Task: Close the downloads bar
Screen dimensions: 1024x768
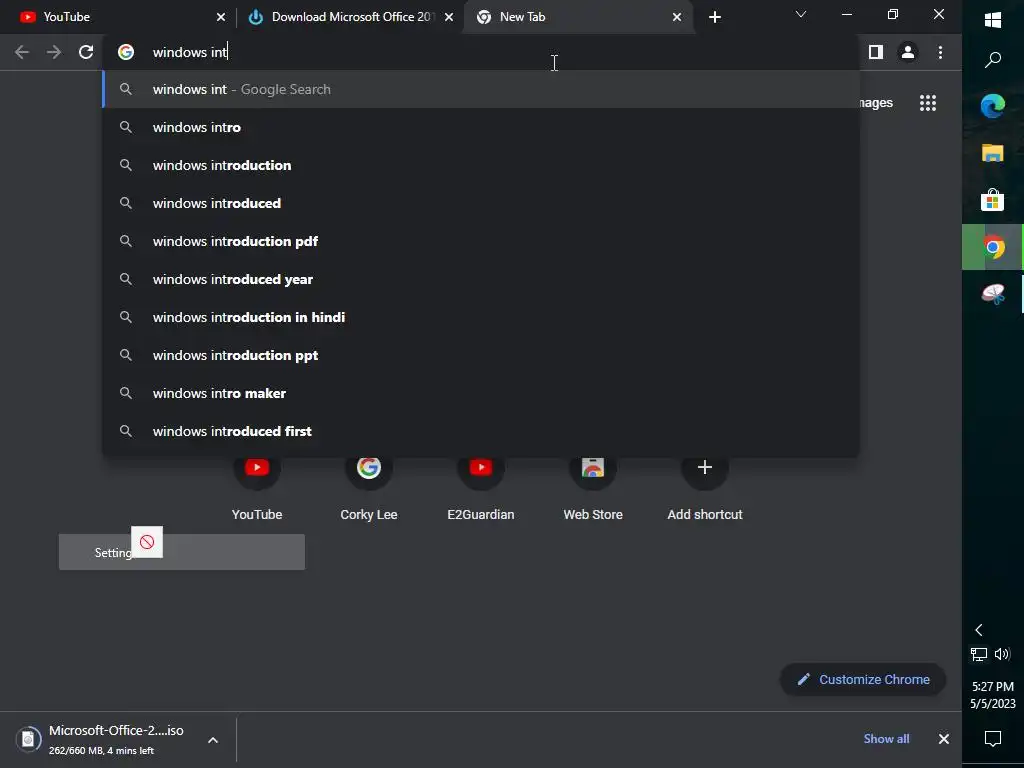Action: (944, 739)
